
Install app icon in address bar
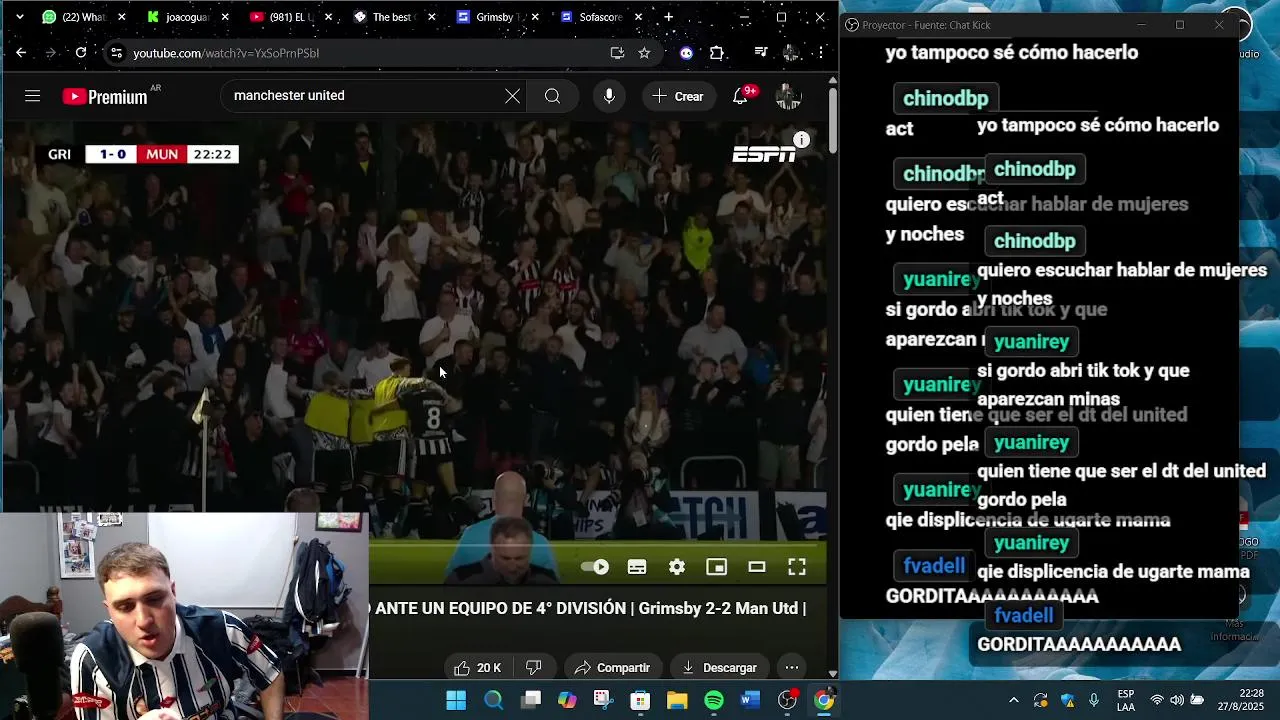(617, 53)
